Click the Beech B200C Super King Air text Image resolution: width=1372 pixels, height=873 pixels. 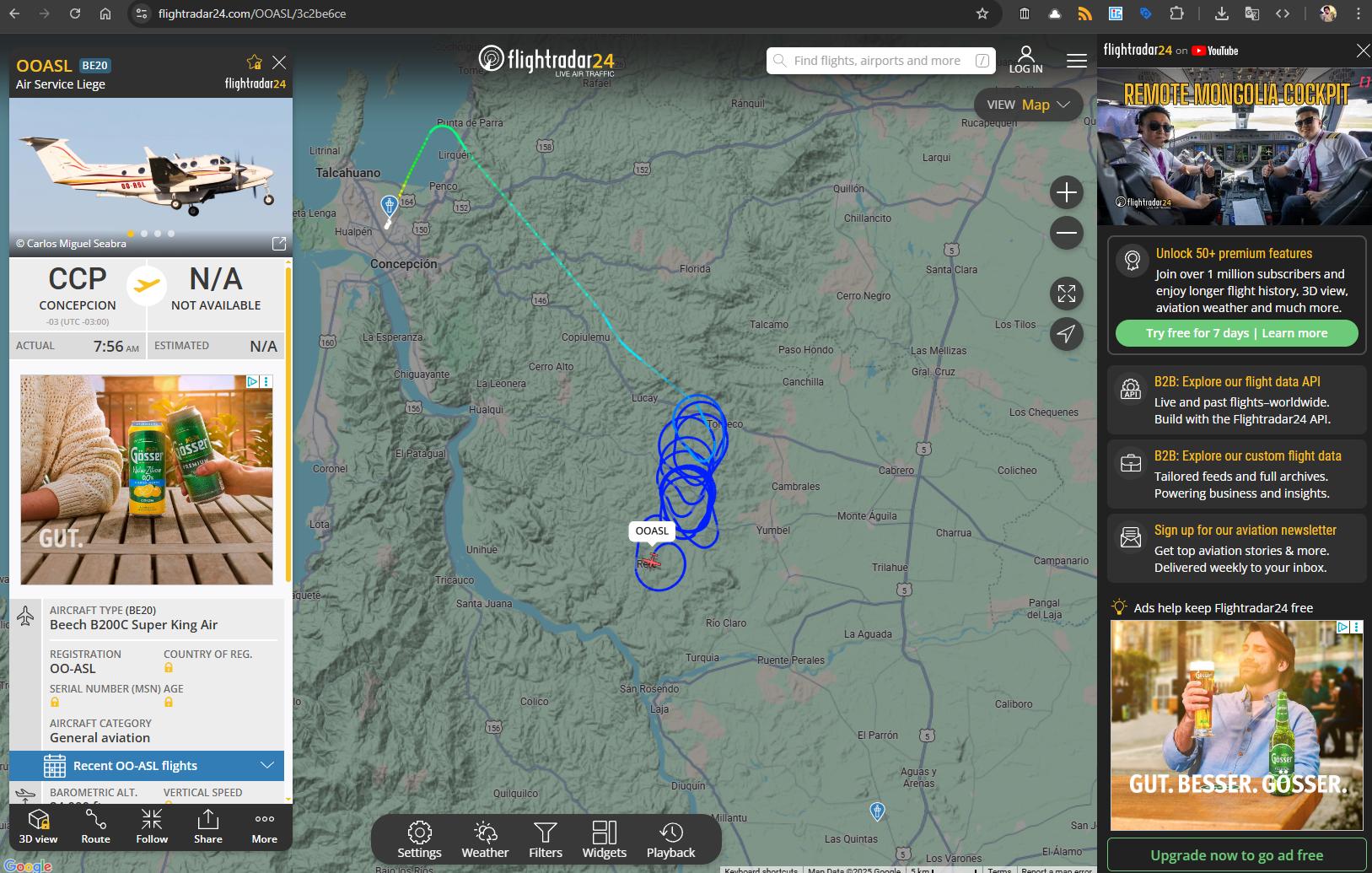coord(133,625)
